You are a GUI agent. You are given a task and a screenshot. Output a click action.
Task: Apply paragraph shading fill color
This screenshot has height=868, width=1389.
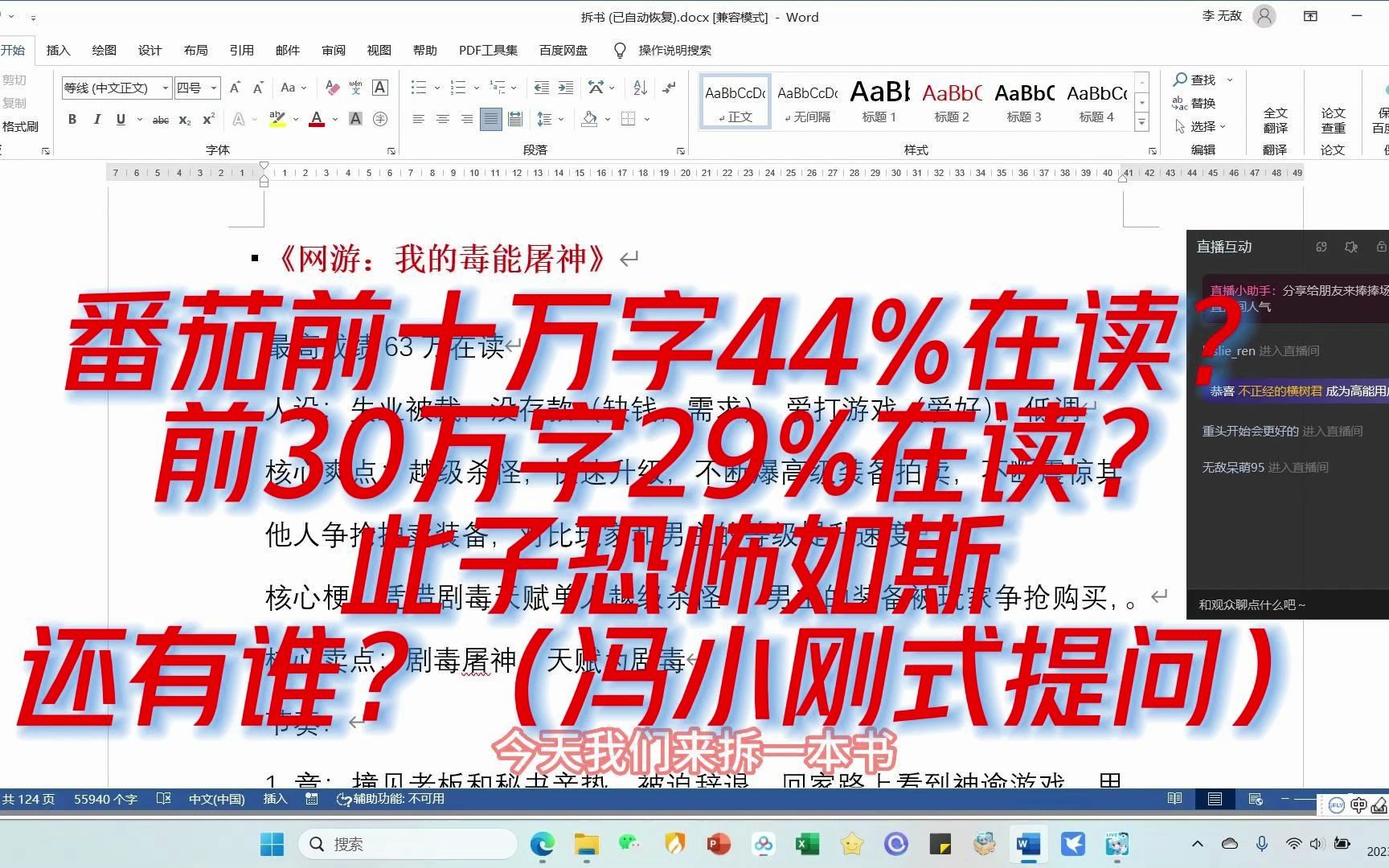click(x=589, y=119)
